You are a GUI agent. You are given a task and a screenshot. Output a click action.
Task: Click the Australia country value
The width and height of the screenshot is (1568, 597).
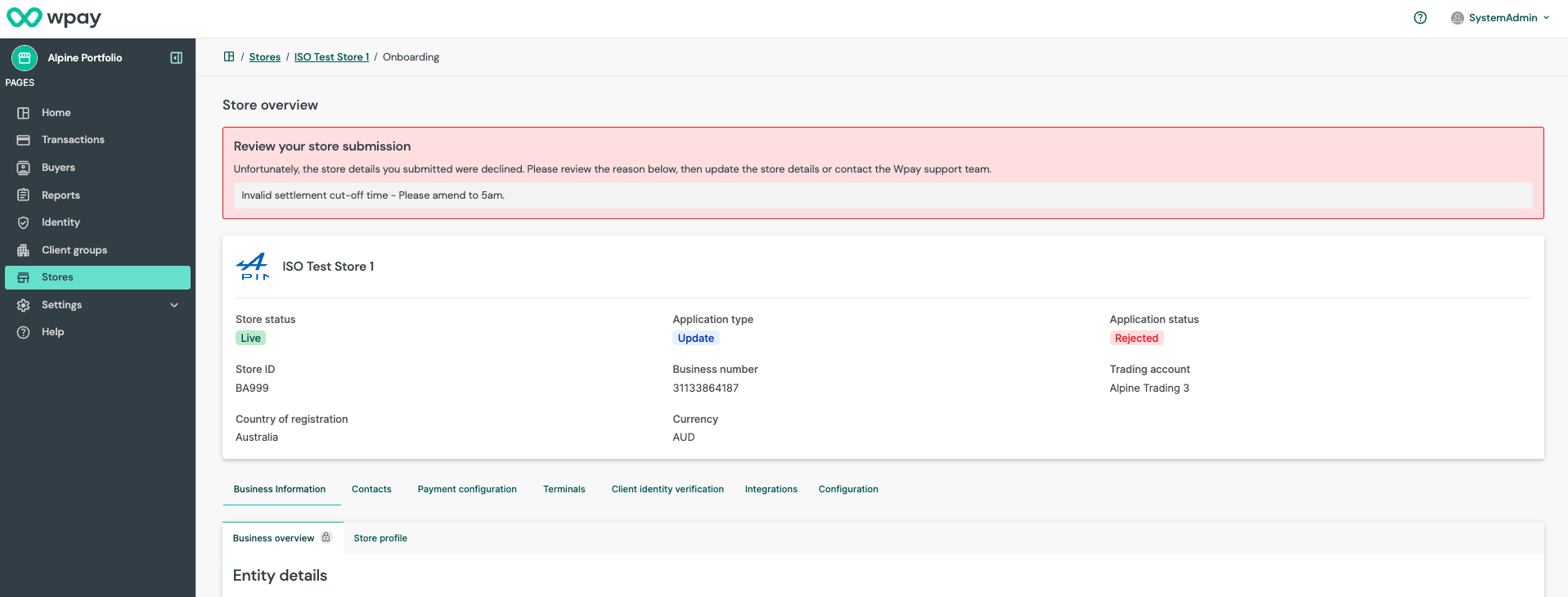tap(257, 438)
